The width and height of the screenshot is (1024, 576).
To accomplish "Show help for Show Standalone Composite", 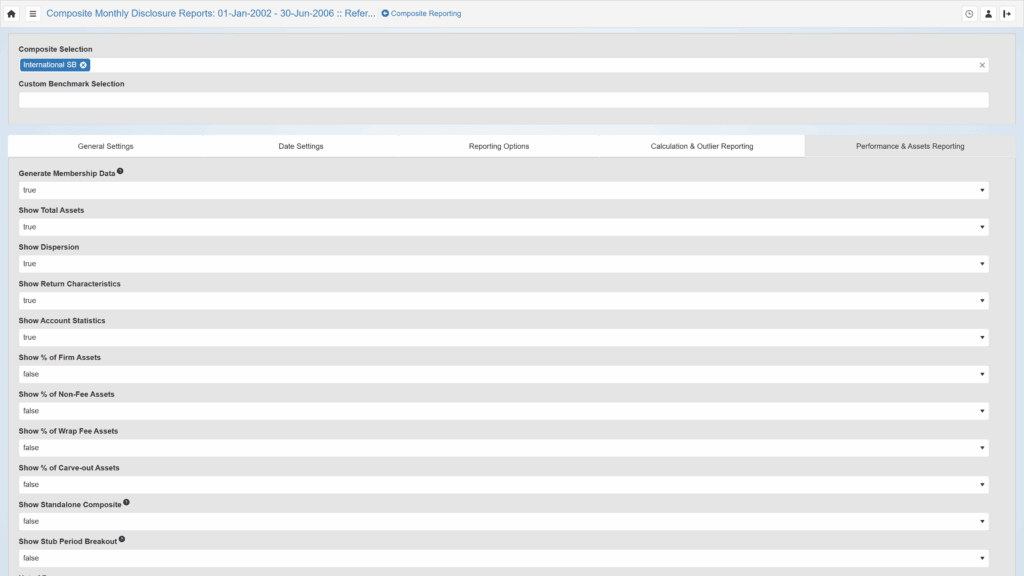I will [x=127, y=503].
